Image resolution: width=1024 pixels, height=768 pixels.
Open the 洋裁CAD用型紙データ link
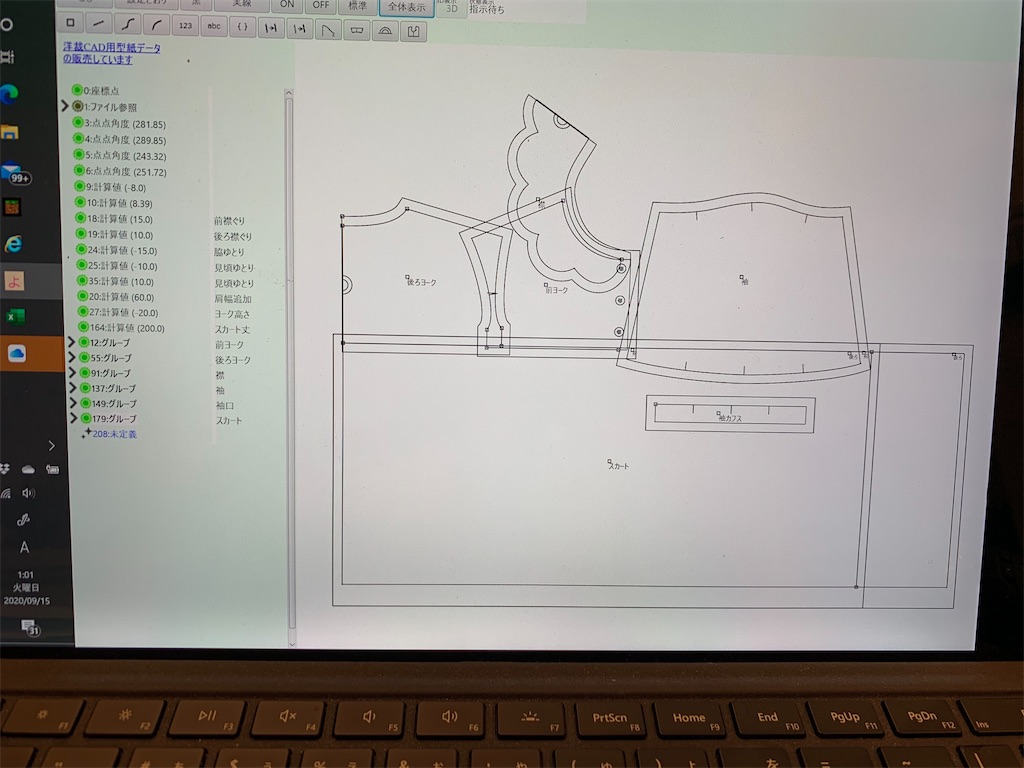(x=112, y=53)
